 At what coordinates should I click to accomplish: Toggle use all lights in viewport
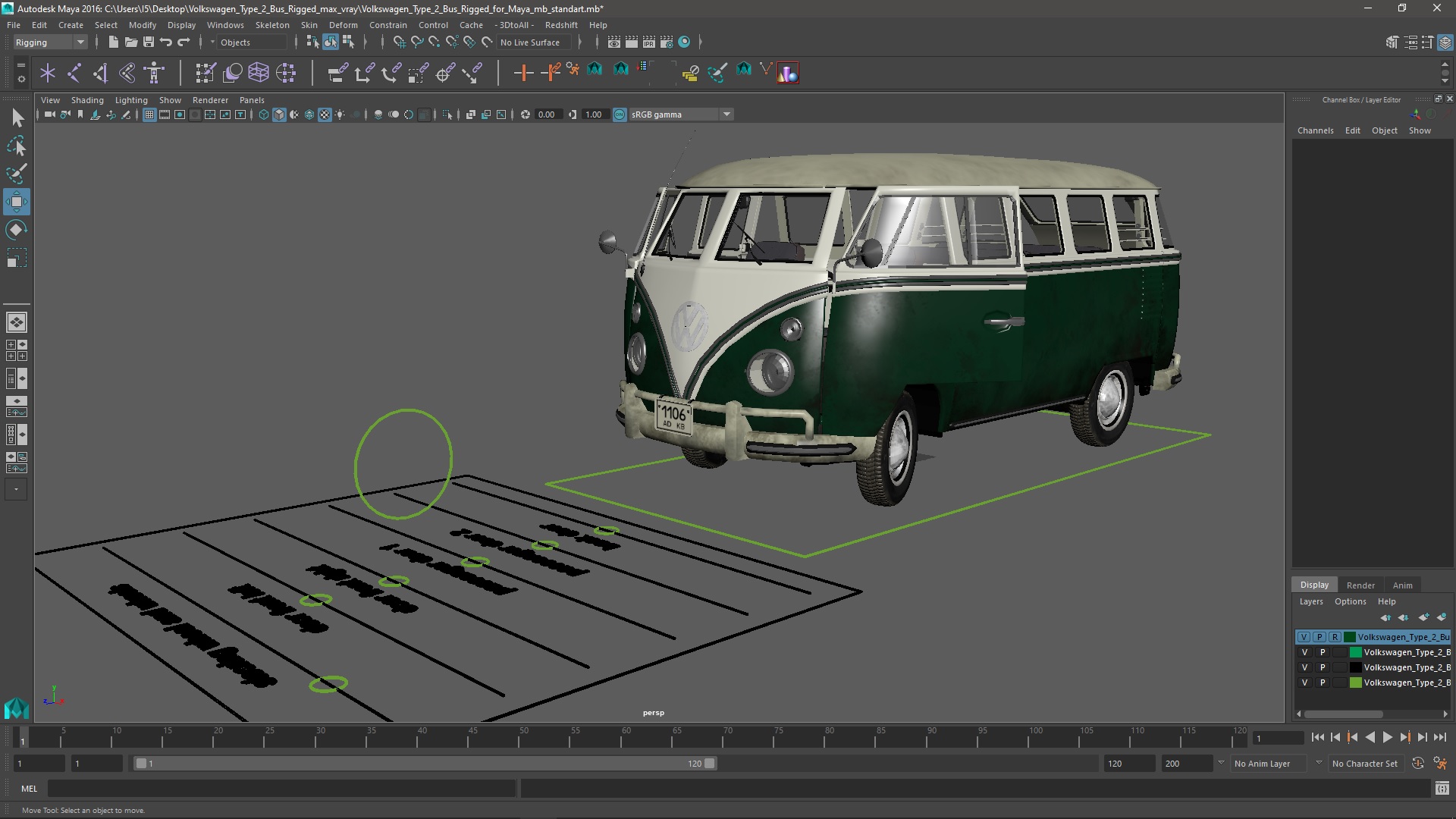(340, 115)
